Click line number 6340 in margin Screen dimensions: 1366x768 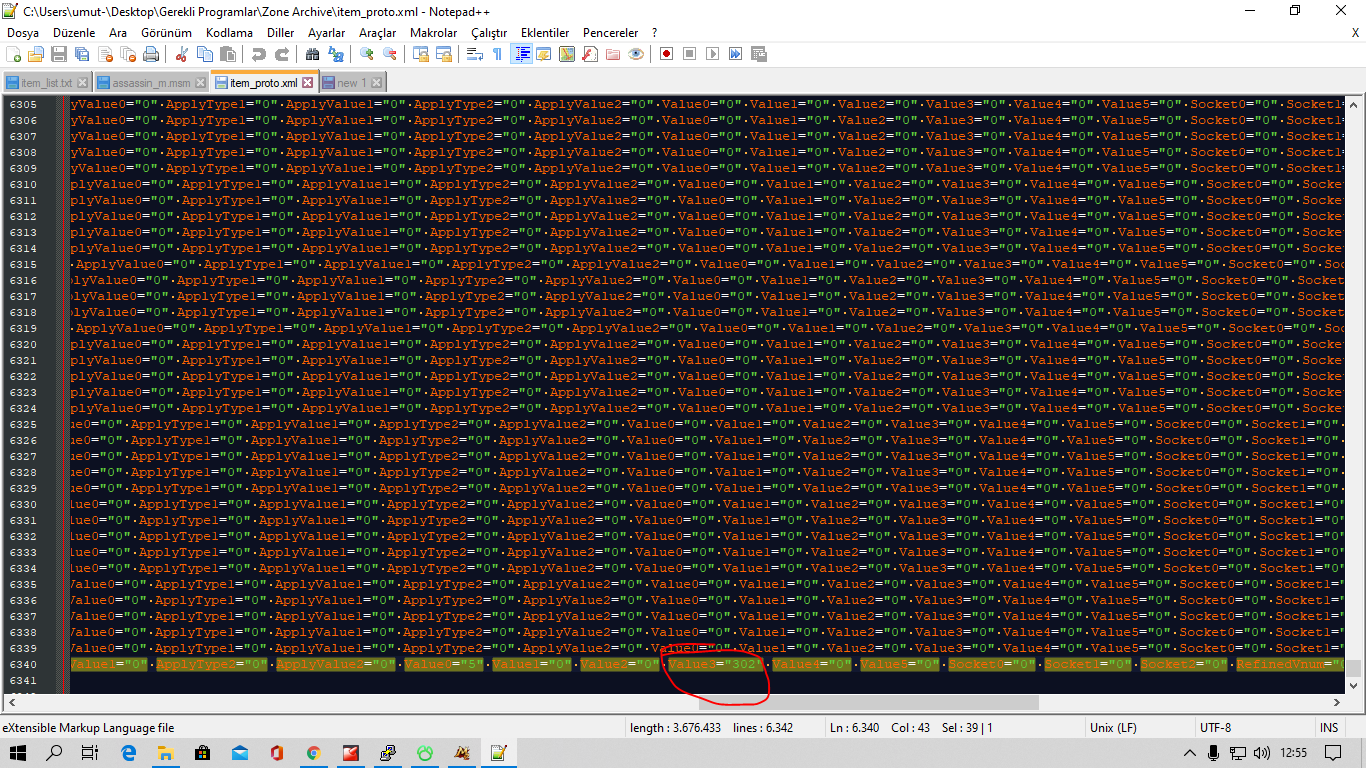click(x=23, y=664)
